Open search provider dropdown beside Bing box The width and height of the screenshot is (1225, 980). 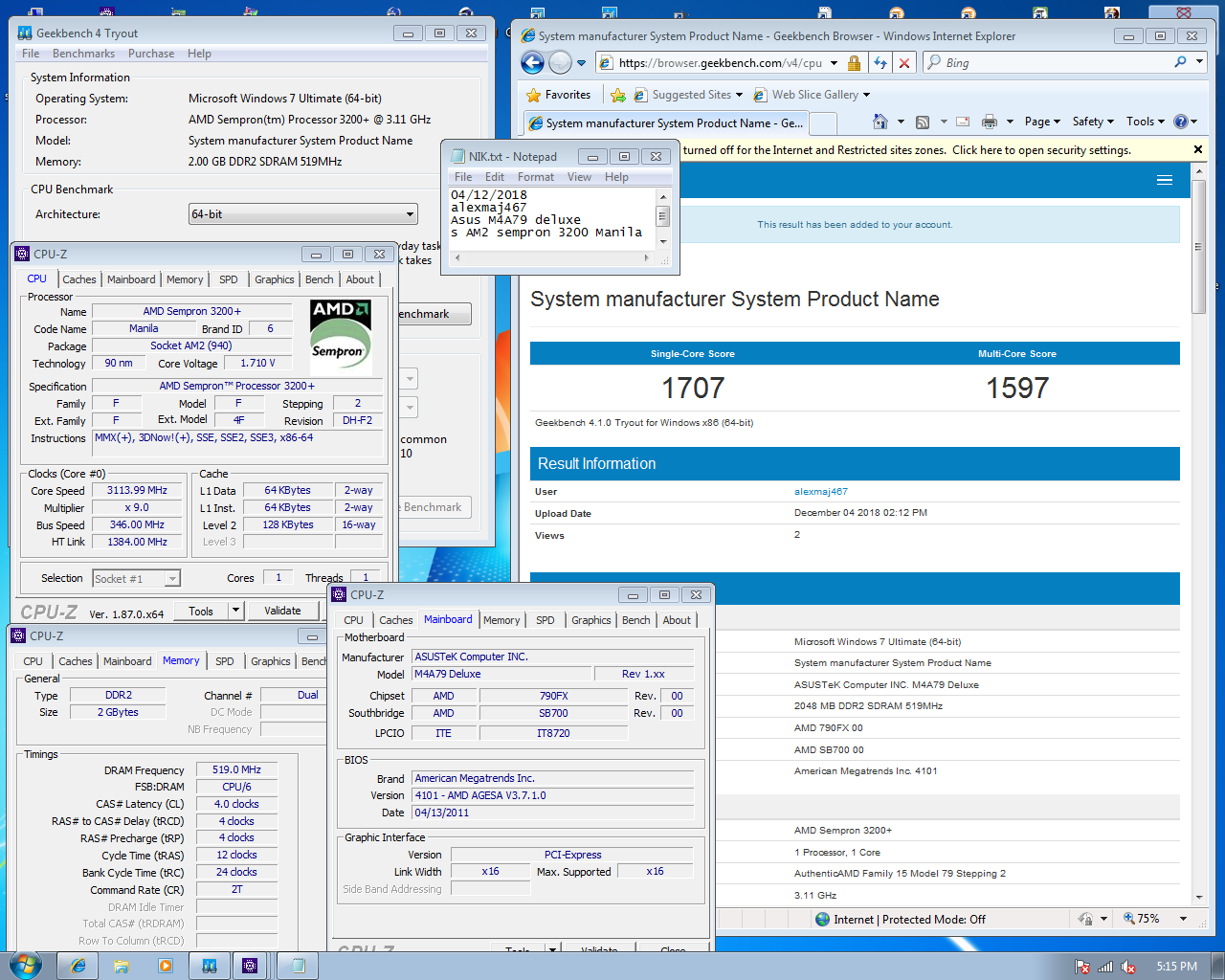tap(1200, 62)
